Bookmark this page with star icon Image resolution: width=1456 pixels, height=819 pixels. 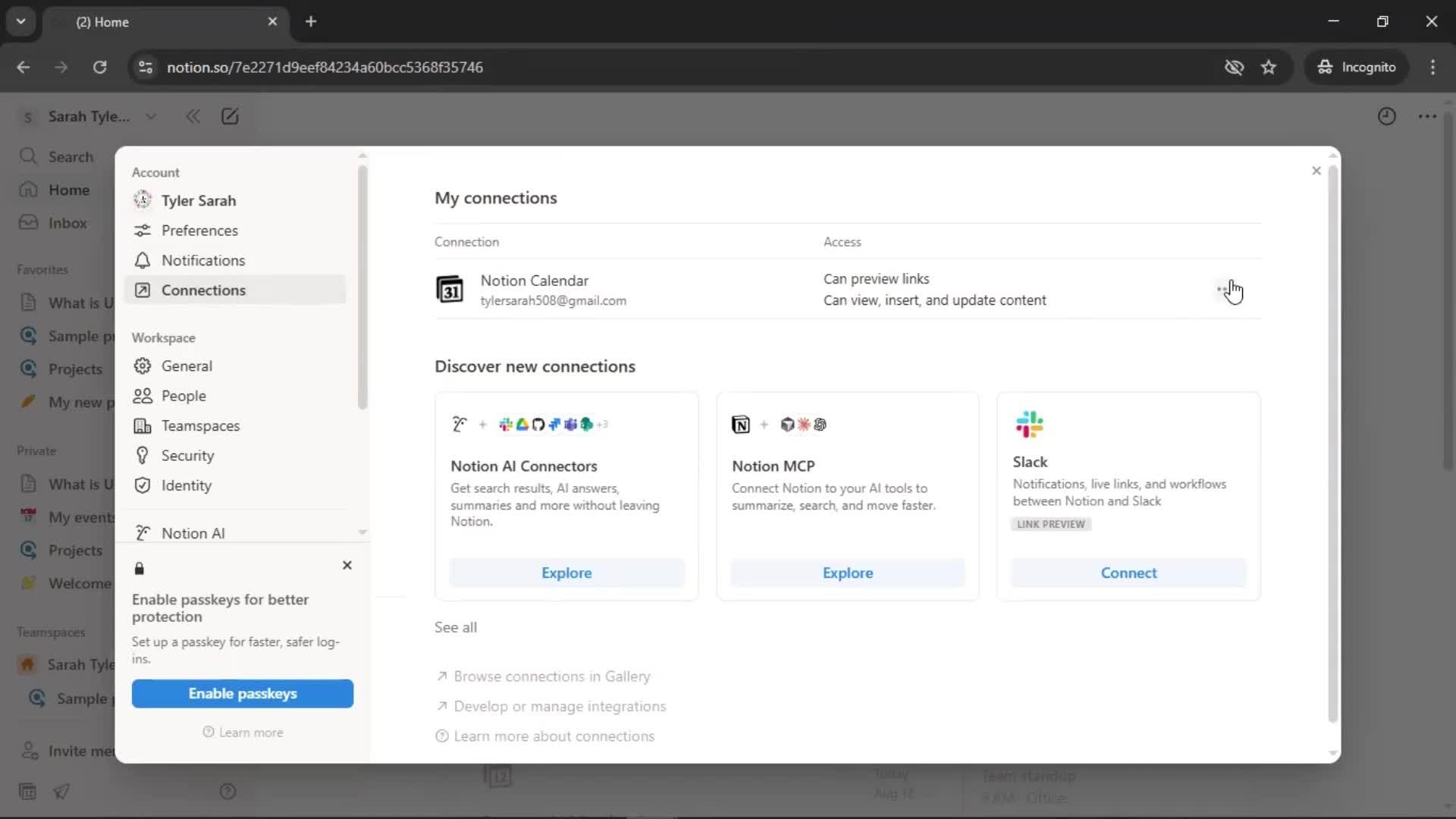pos(1269,67)
